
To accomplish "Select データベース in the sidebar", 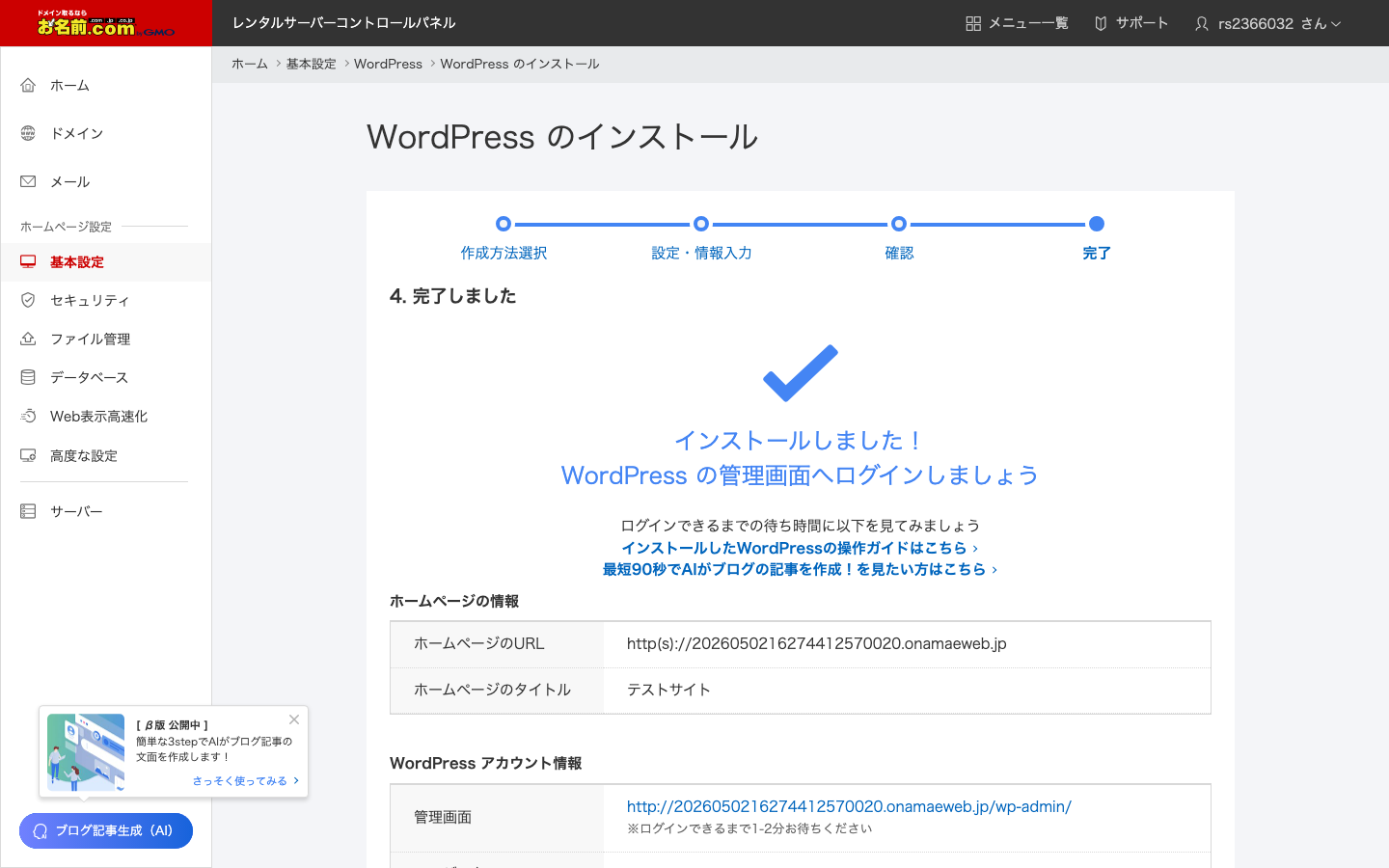I will (106, 377).
